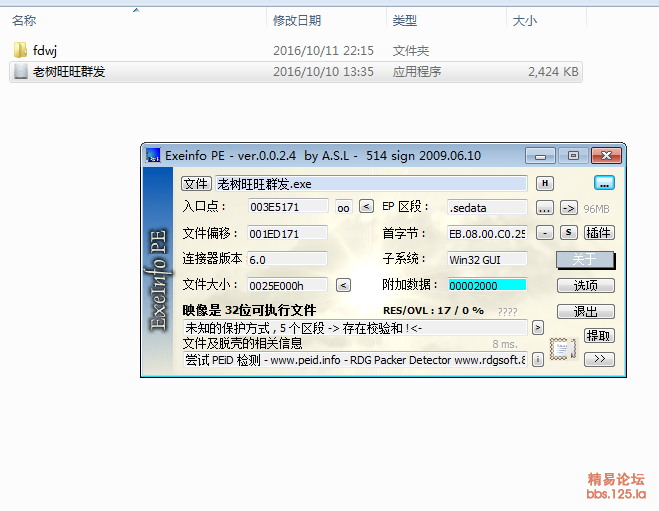Click the PEiD detection hint line

[x=356, y=360]
